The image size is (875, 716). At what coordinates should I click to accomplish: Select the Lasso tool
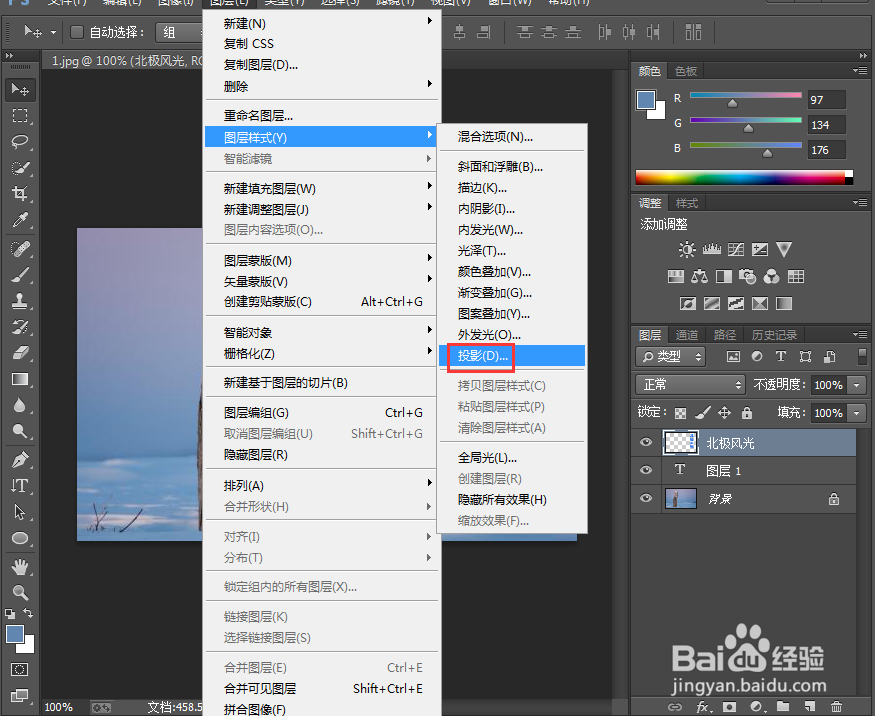(x=20, y=141)
